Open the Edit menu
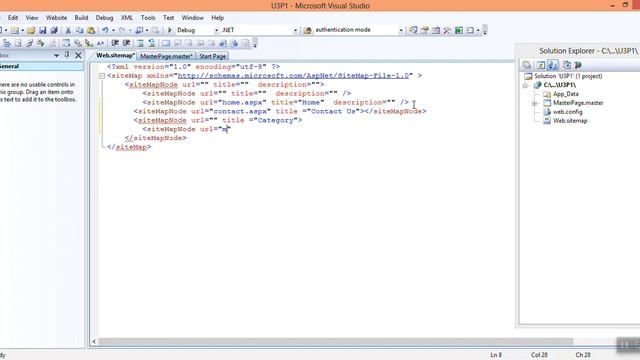640x360 pixels. (x=13, y=18)
